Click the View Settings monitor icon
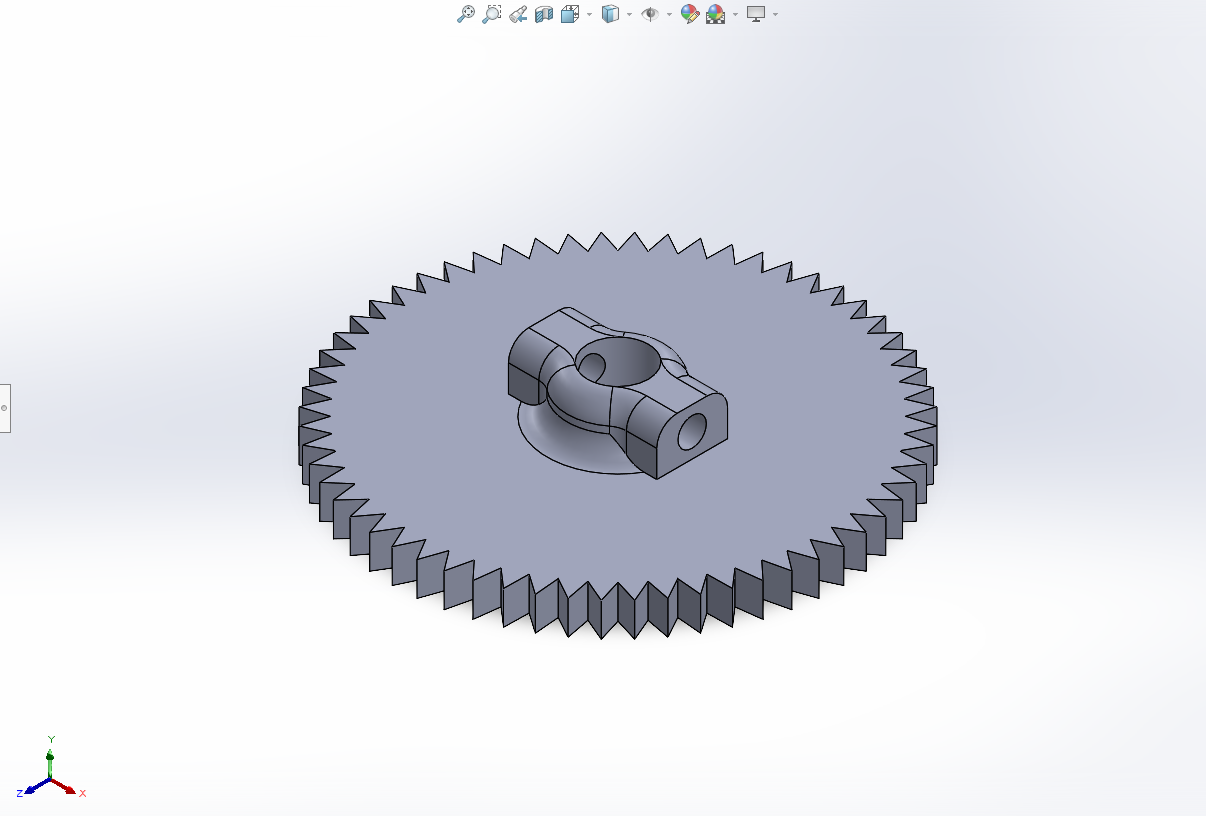 tap(756, 14)
